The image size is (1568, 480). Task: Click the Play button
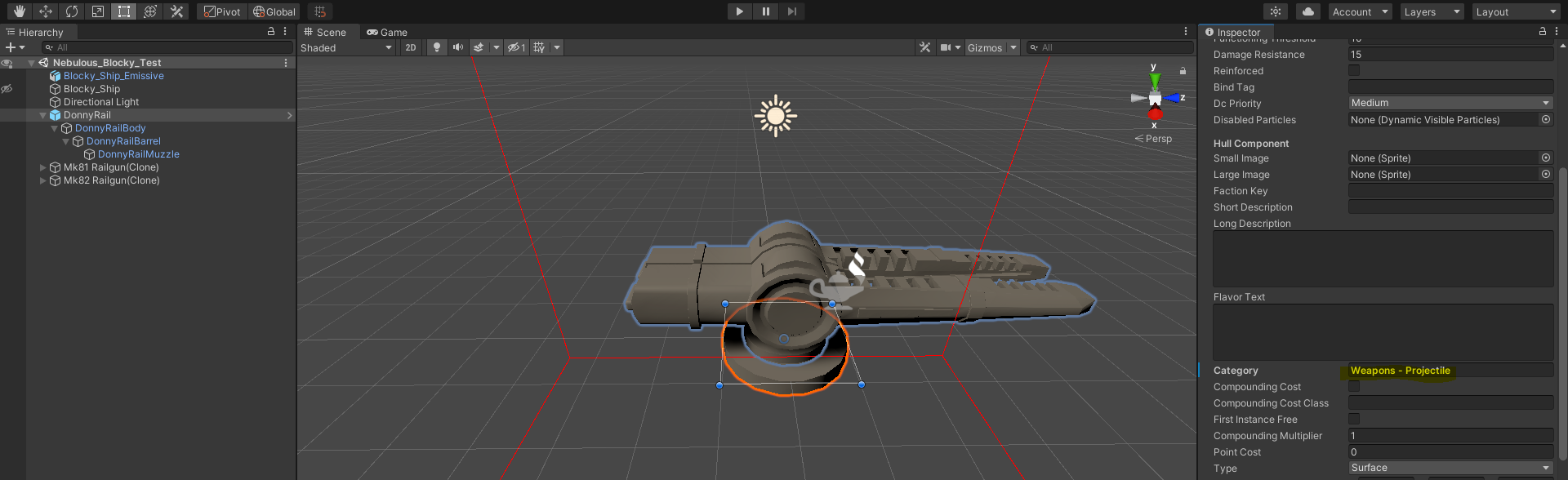coord(739,11)
